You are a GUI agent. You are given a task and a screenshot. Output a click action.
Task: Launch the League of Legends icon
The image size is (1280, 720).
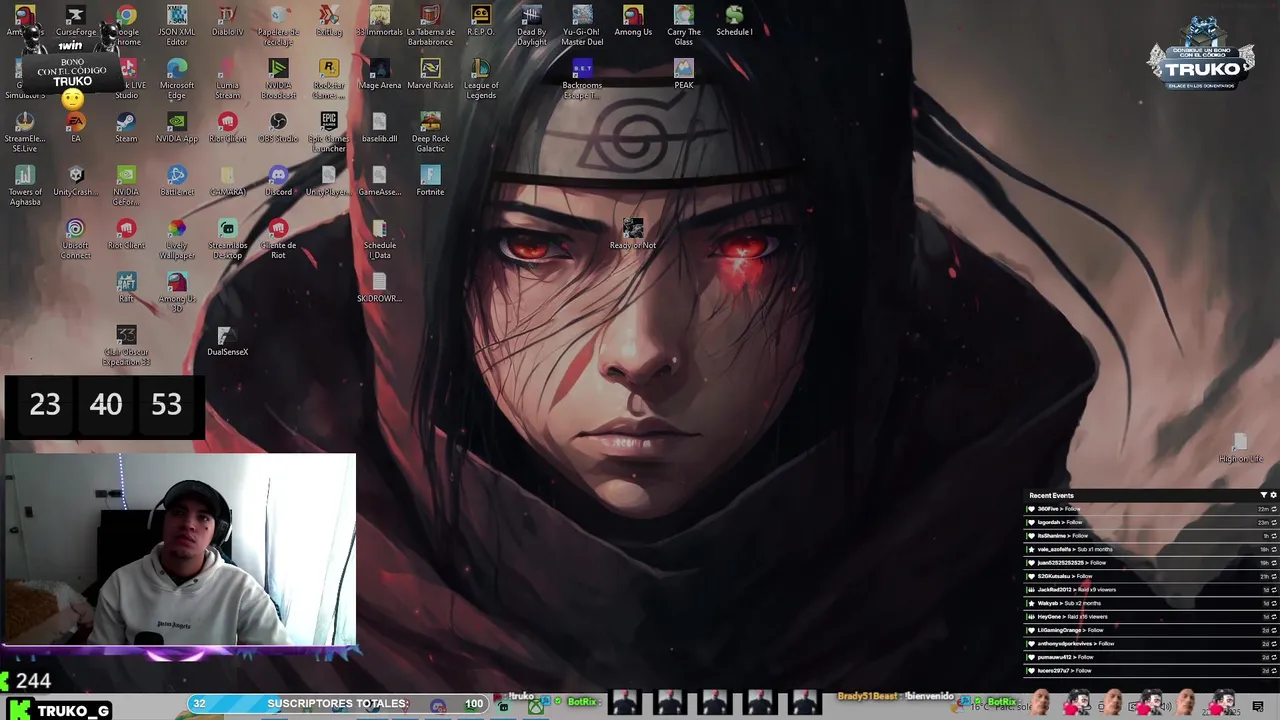point(481,78)
